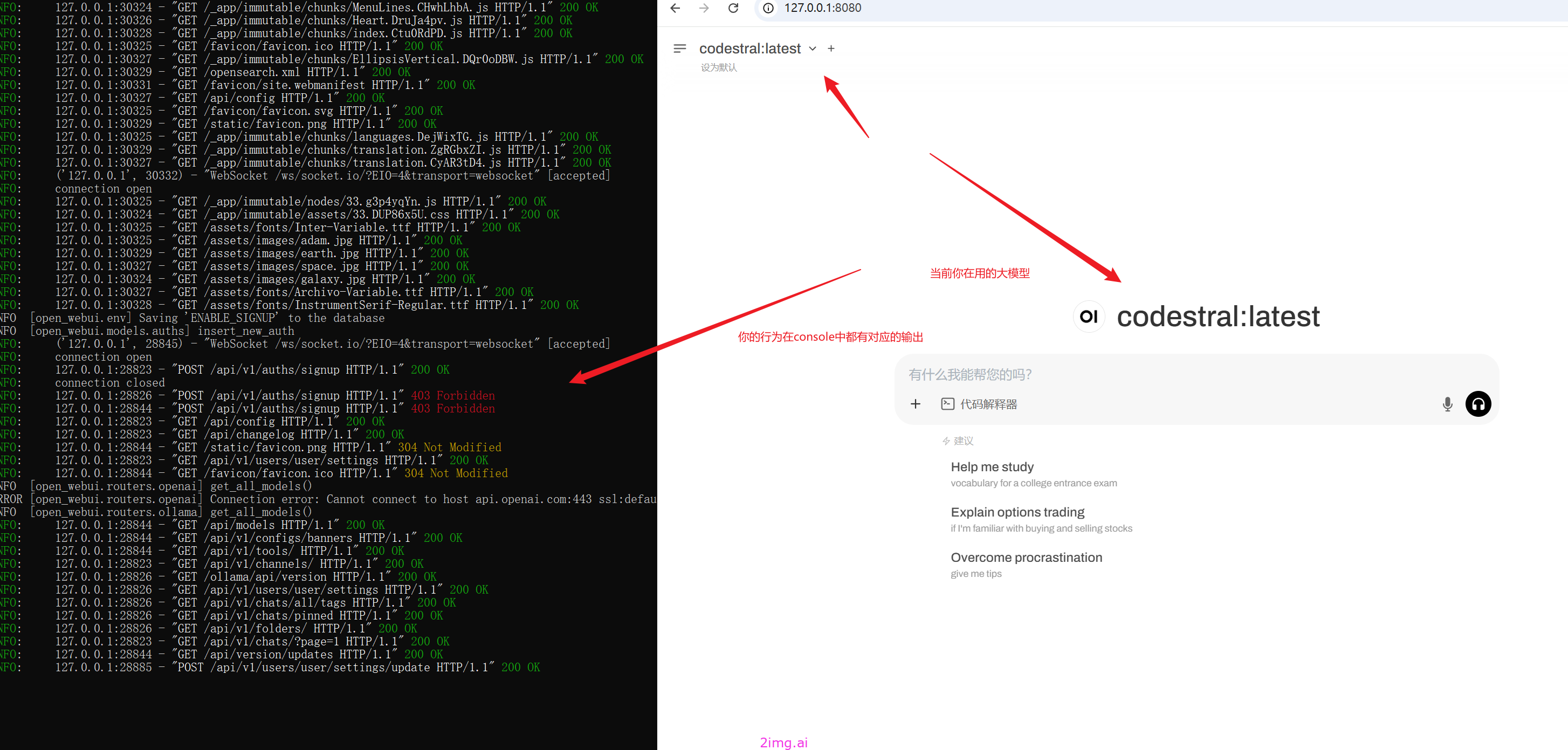Click the OI model logo icon
This screenshot has height=750, width=1568.
[x=1088, y=316]
